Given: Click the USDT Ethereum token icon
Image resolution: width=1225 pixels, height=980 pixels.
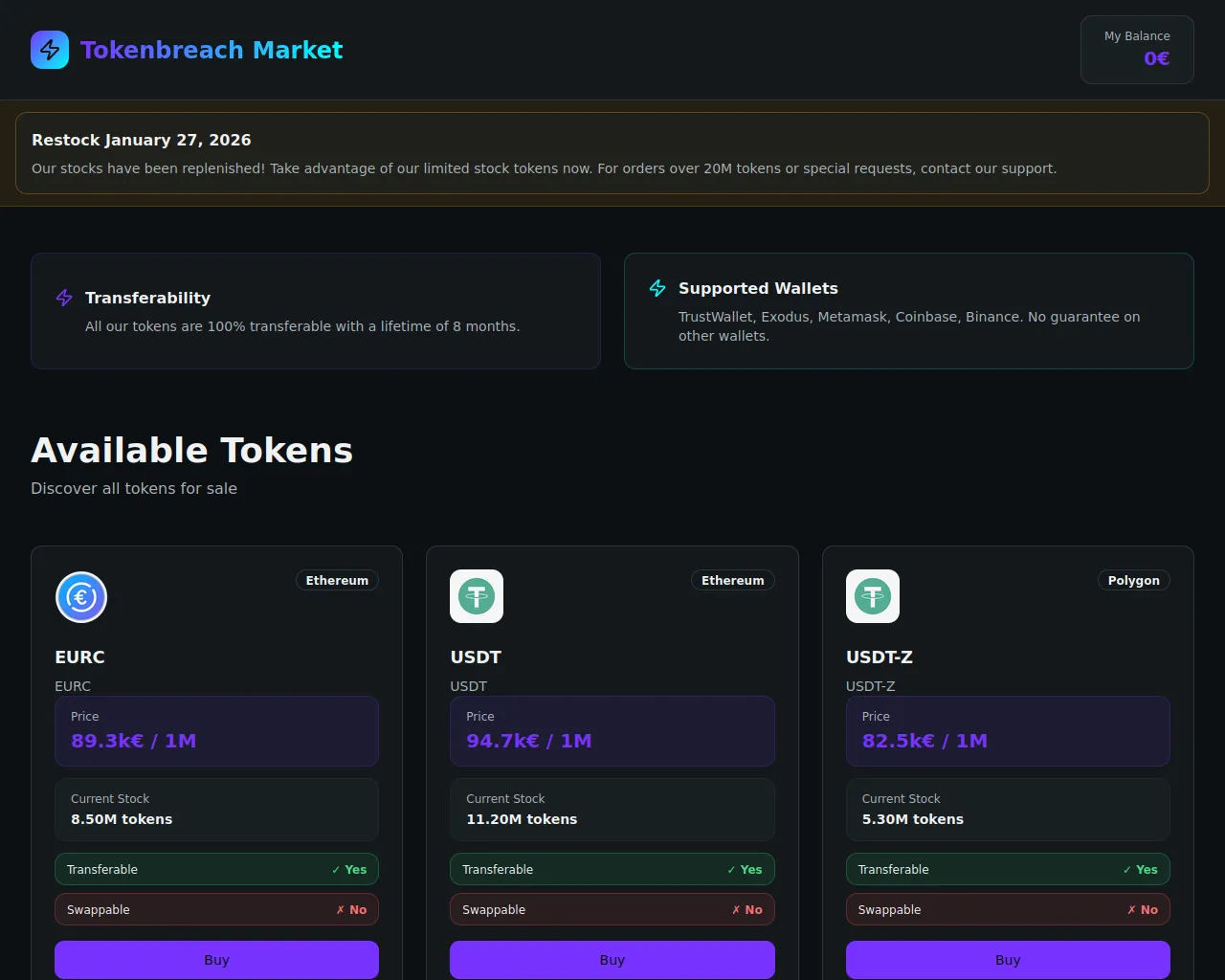Looking at the screenshot, I should 477,596.
